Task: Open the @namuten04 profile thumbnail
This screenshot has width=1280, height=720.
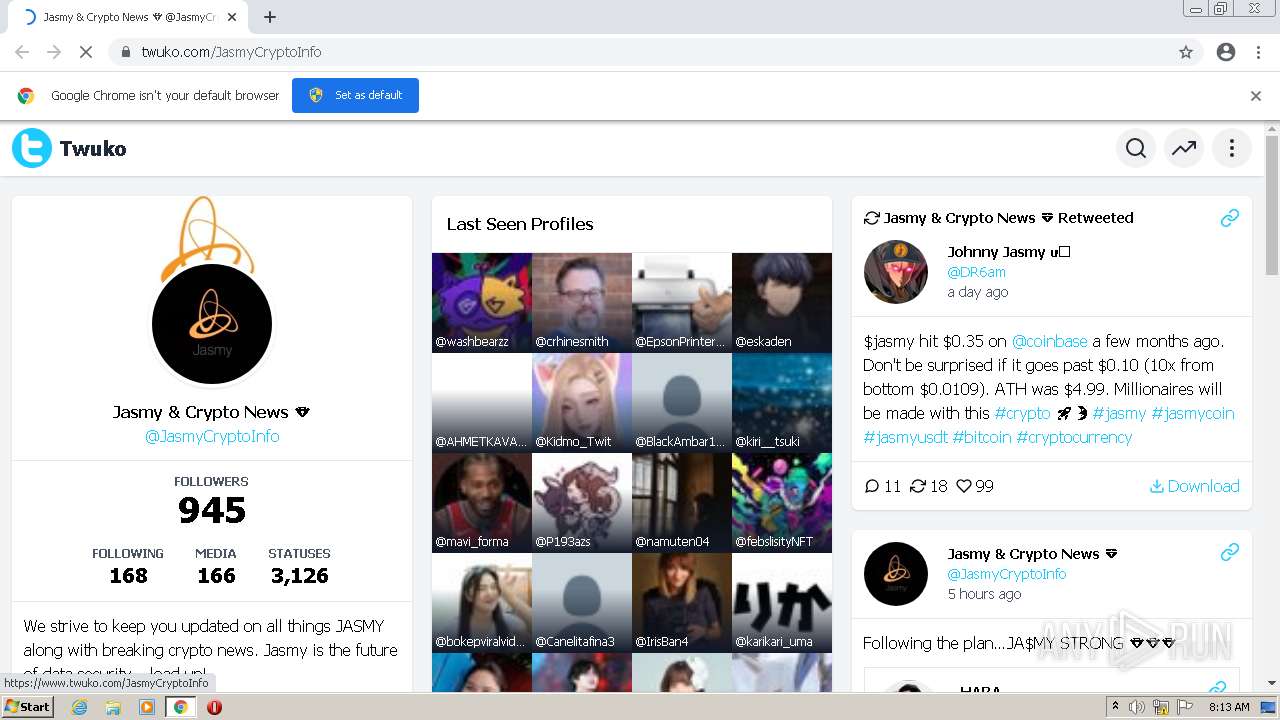Action: point(682,503)
